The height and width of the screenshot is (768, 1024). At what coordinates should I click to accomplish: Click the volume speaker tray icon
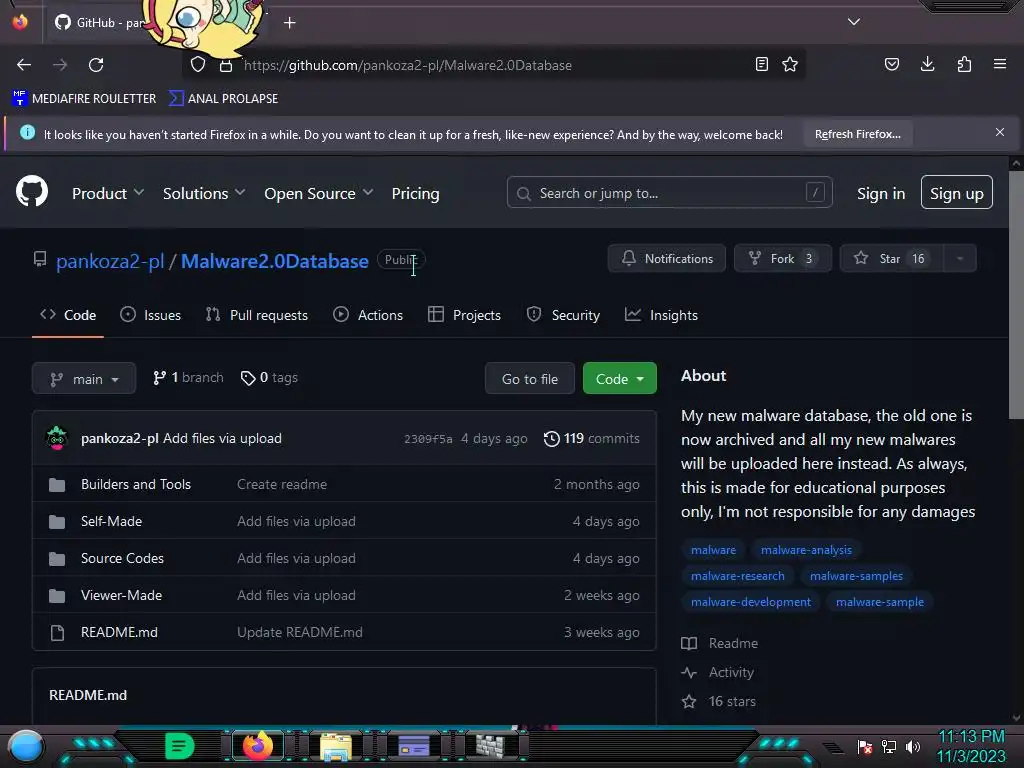pos(913,746)
